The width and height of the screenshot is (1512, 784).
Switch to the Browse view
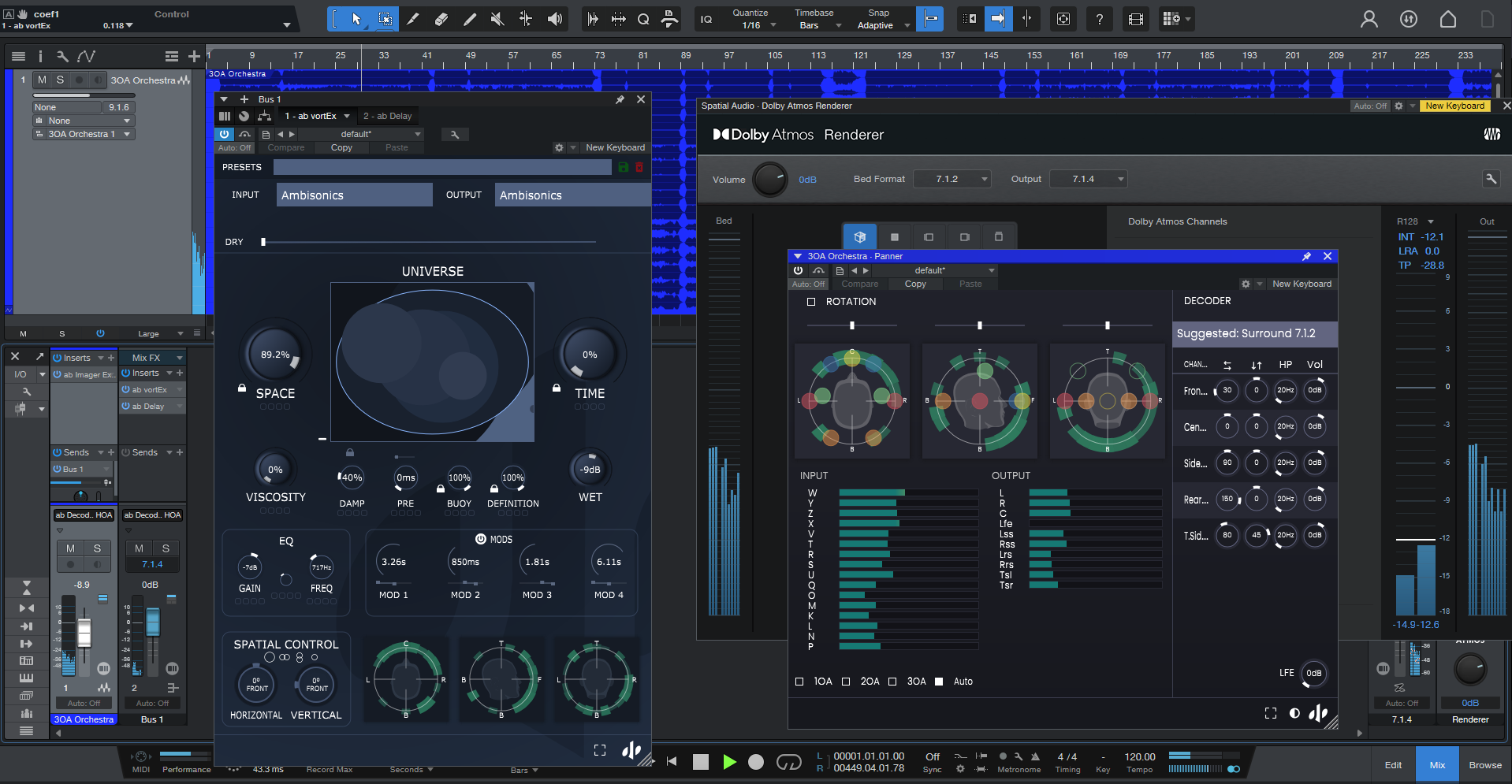(1485, 765)
